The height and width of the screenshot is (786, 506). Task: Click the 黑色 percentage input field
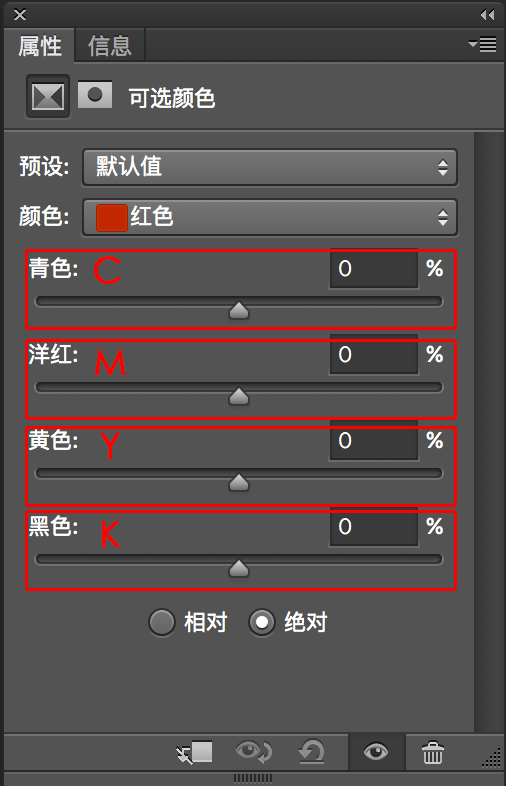click(374, 527)
